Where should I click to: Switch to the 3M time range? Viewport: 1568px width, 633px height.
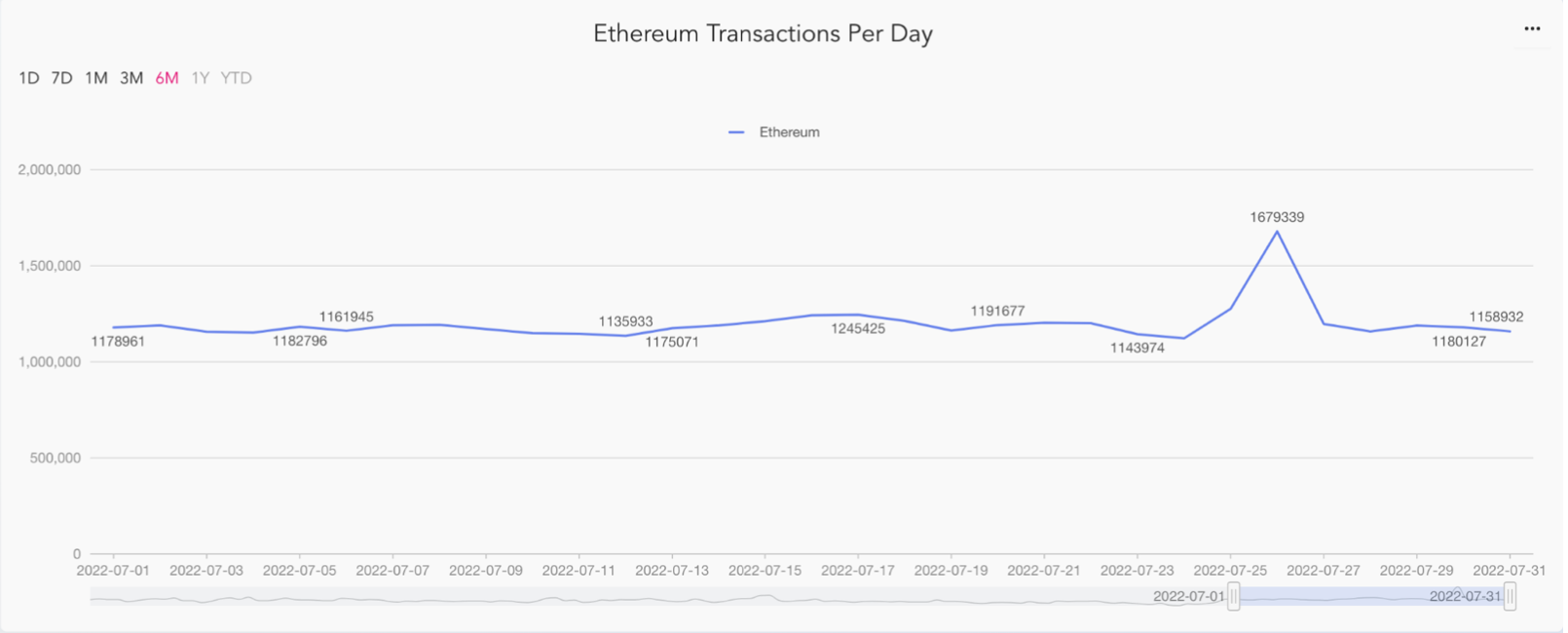(131, 78)
